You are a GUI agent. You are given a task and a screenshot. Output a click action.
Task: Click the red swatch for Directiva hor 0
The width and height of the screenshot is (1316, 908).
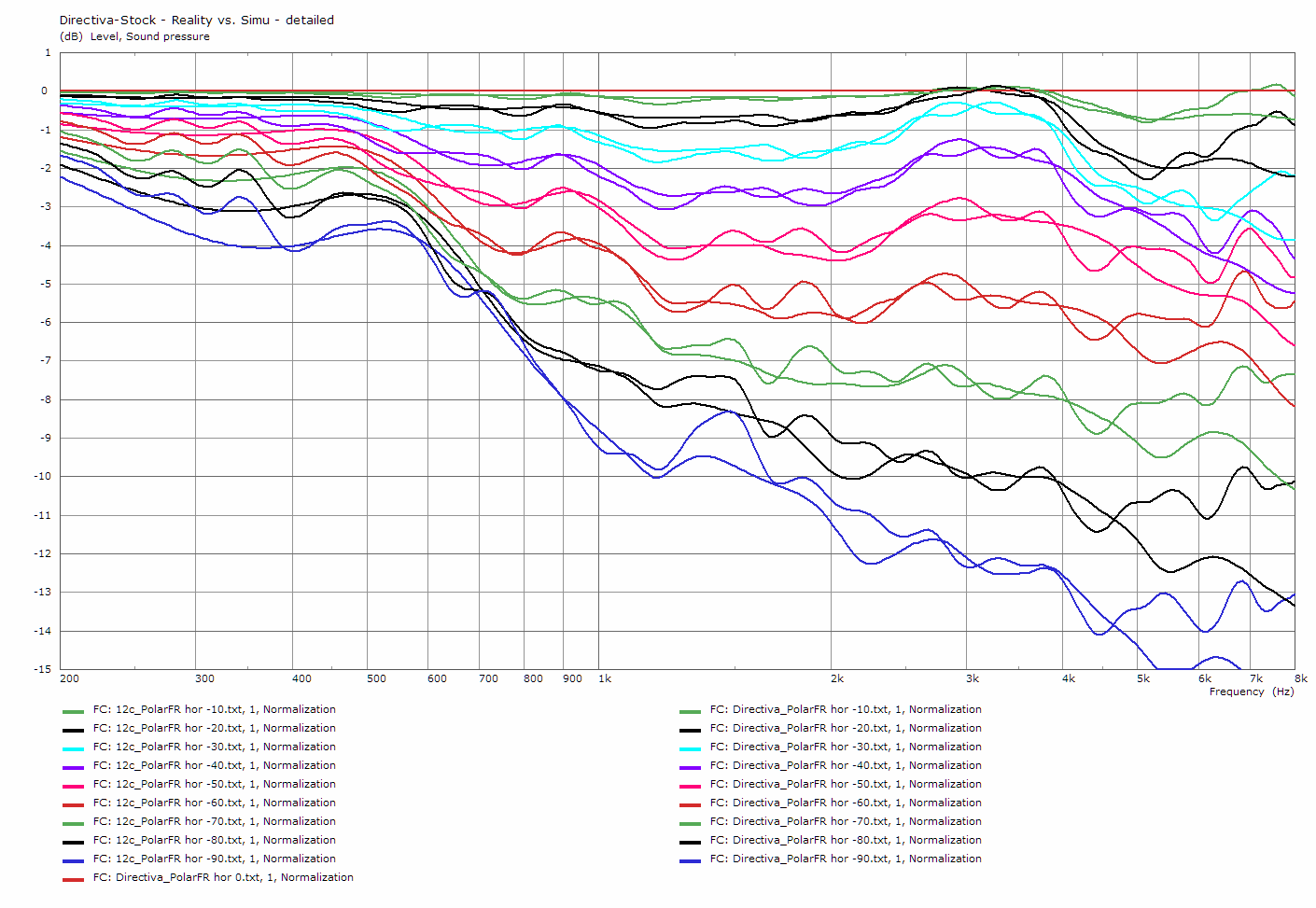point(73,879)
